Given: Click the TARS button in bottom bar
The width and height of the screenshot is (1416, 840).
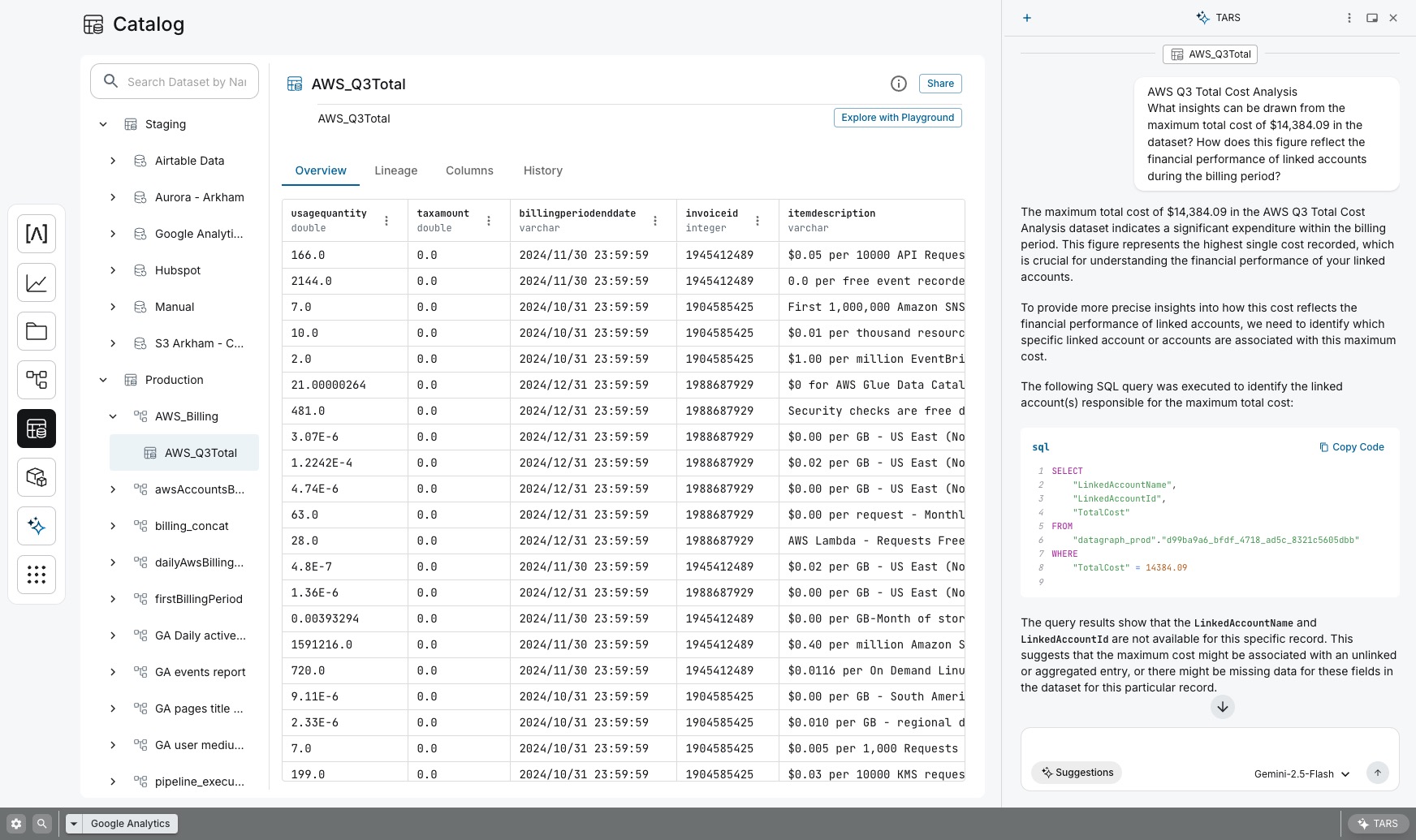Looking at the screenshot, I should [1378, 824].
